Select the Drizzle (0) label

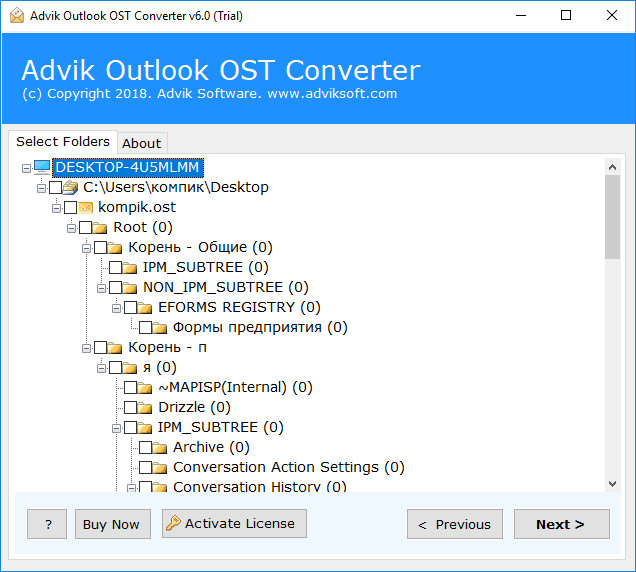tap(194, 407)
